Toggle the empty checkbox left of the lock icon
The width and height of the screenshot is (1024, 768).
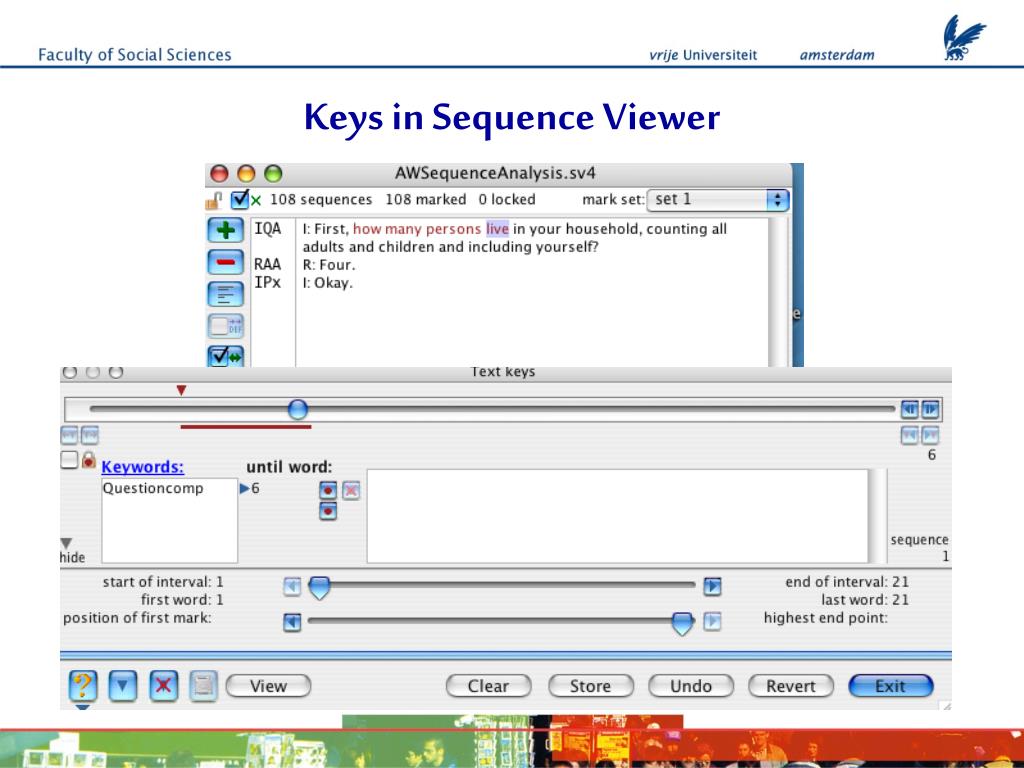point(69,460)
